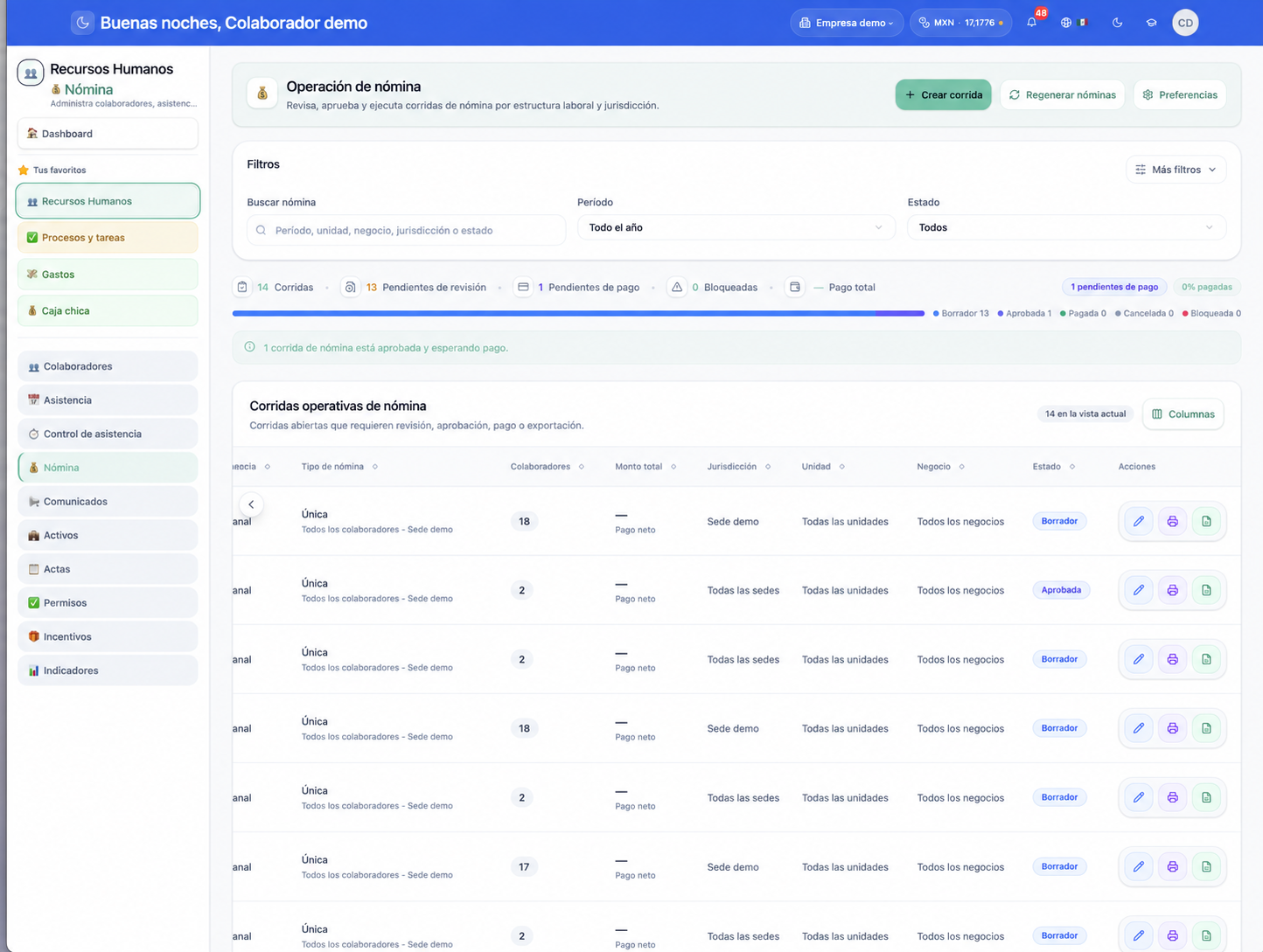Screen dimensions: 1263x952
Task: Open Caja chica from favorites
Action: (x=108, y=310)
